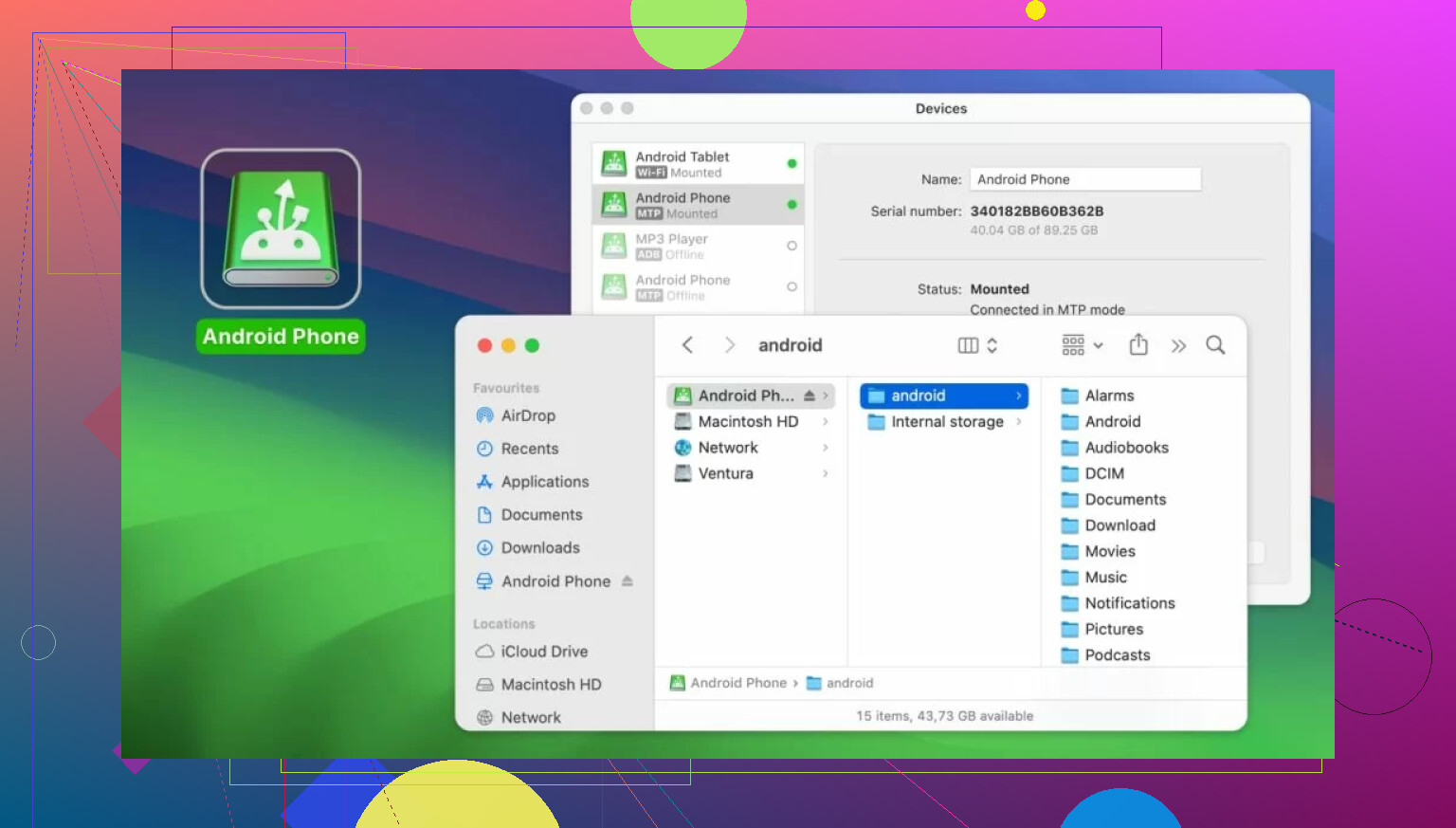Click 15 items status bar text
1456x828 pixels.
tap(944, 716)
